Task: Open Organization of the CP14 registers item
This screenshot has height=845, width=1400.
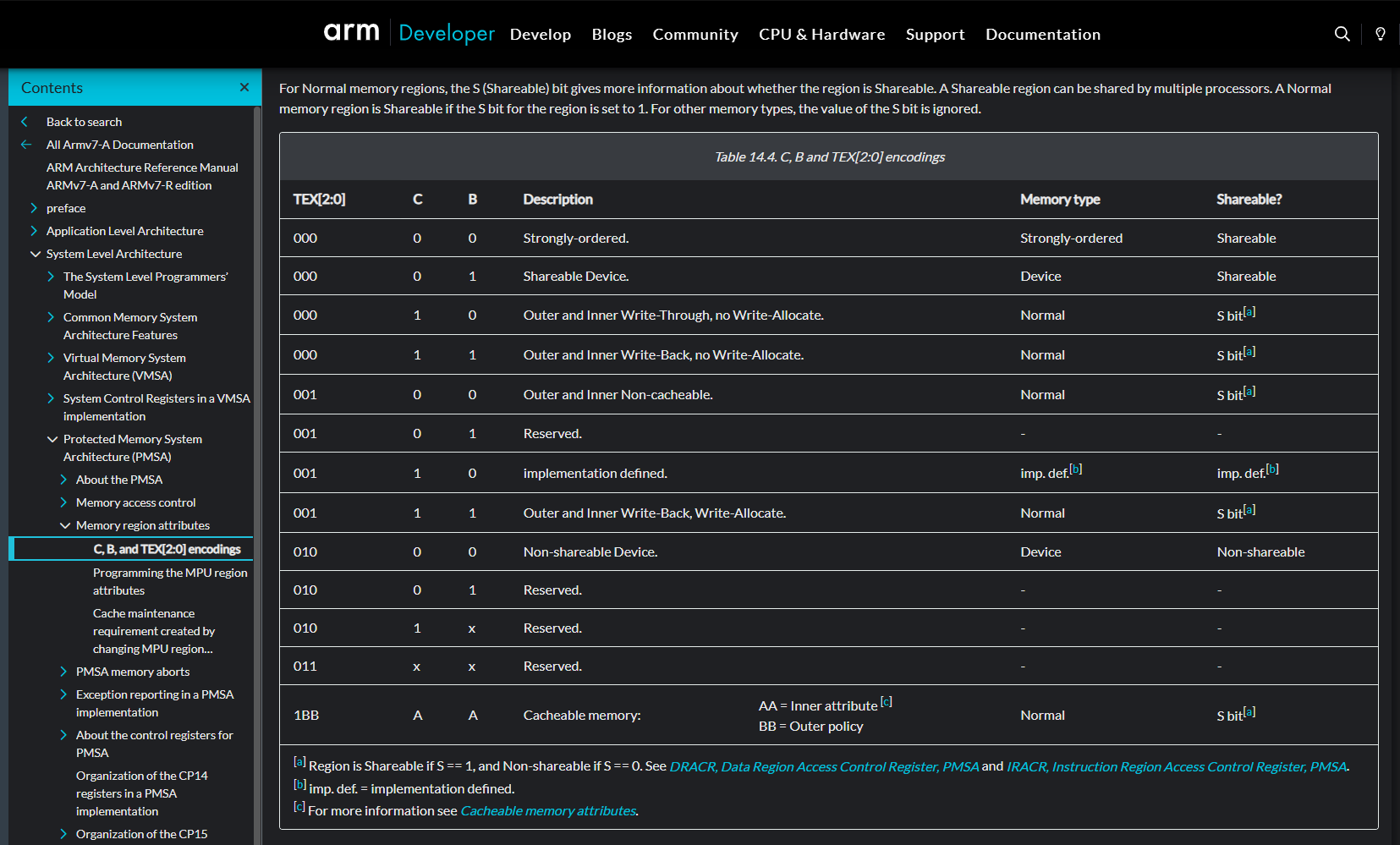Action: (x=141, y=793)
